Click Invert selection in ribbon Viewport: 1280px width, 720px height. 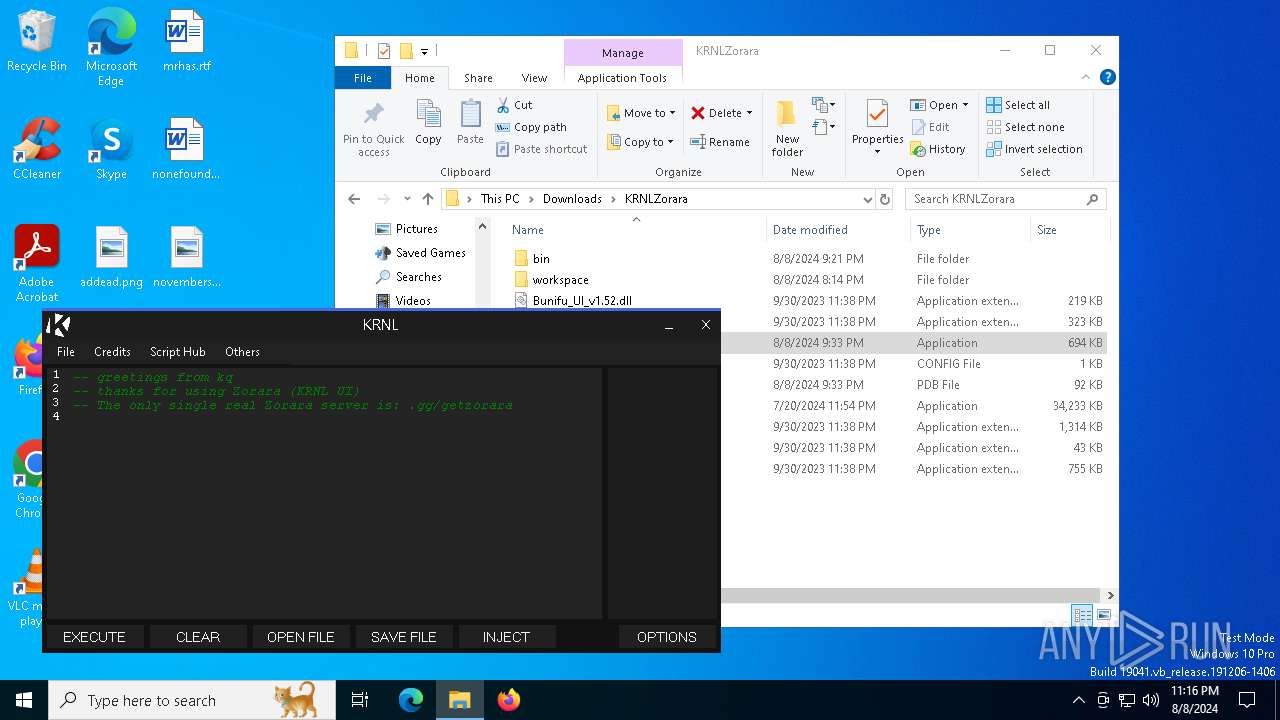click(x=1034, y=149)
